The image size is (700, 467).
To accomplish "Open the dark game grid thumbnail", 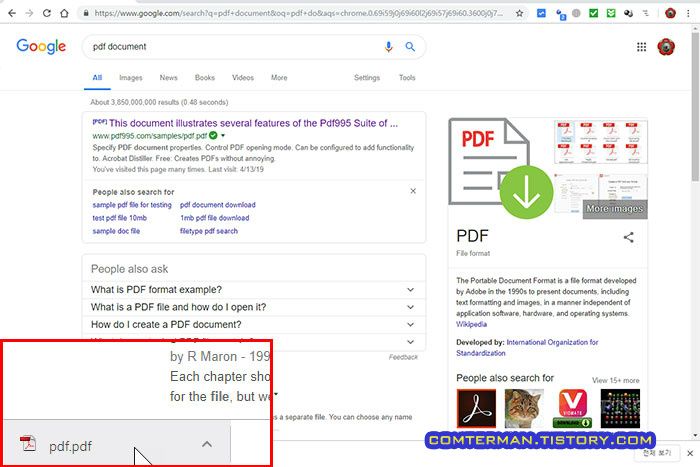I will (620, 409).
